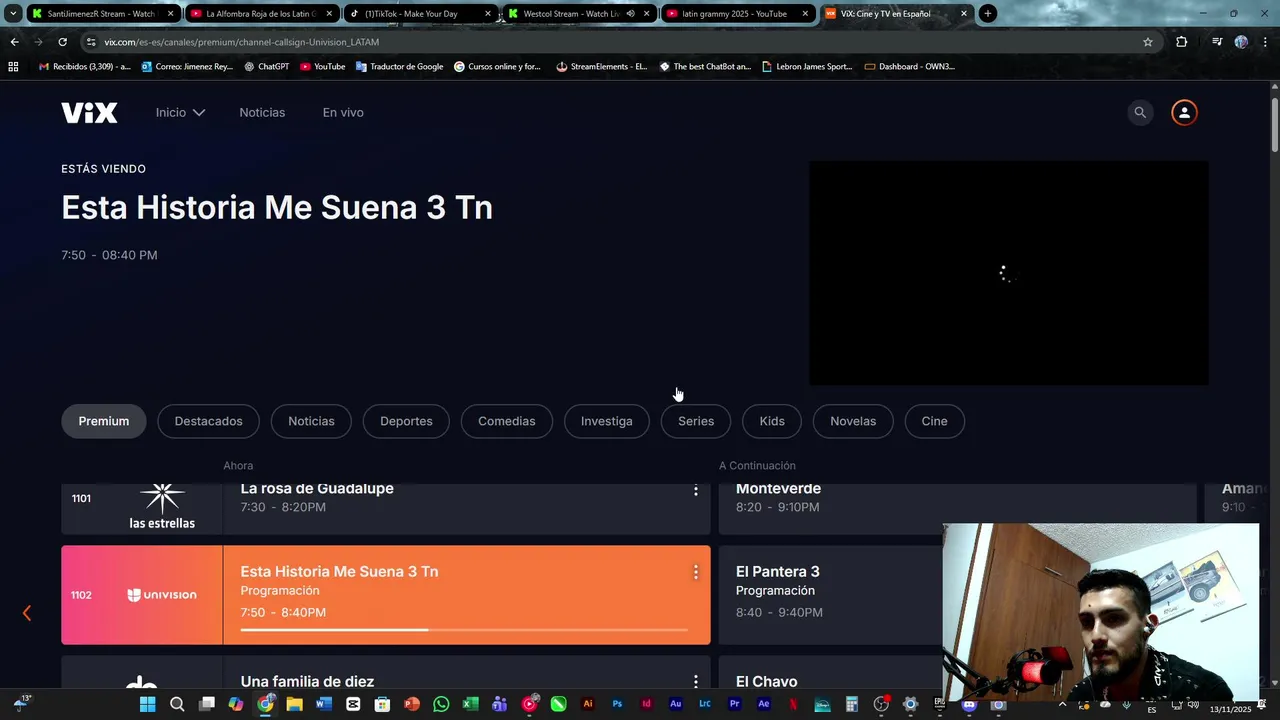Open the Monteverde upcoming program card
1280x720 pixels.
pos(957,507)
